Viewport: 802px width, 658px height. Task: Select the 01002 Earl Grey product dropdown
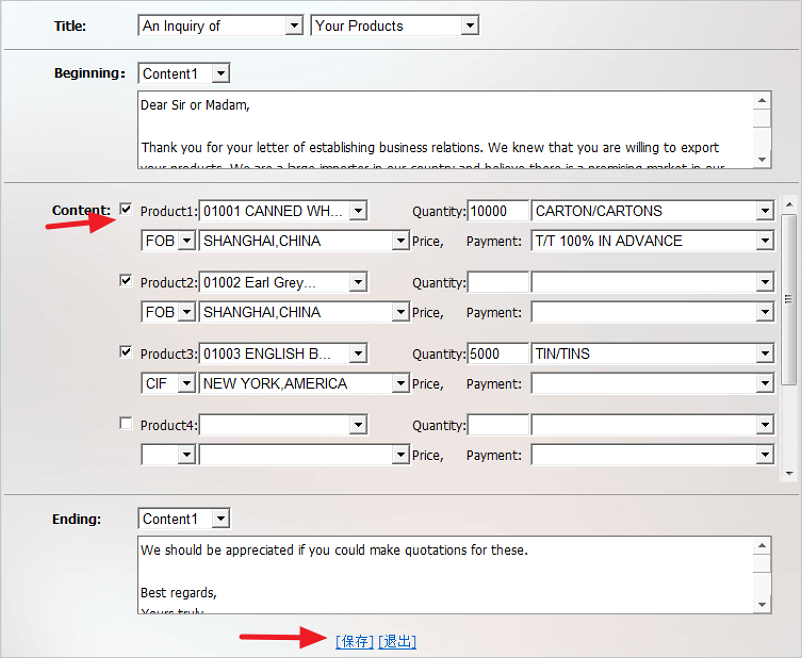357,283
